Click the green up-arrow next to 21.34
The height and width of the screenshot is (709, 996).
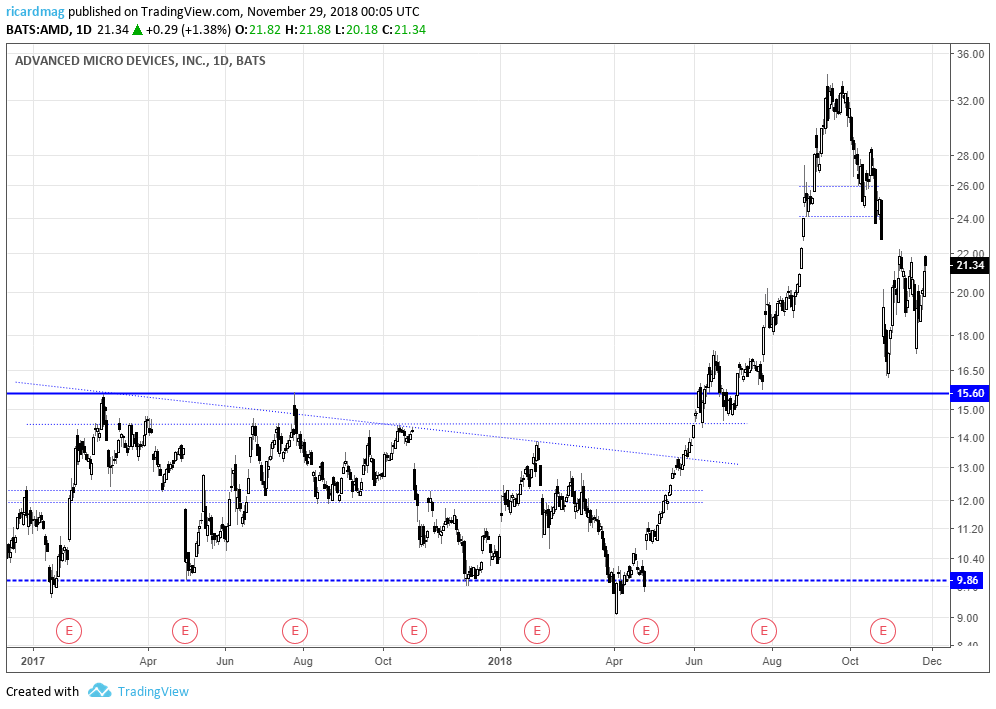137,30
